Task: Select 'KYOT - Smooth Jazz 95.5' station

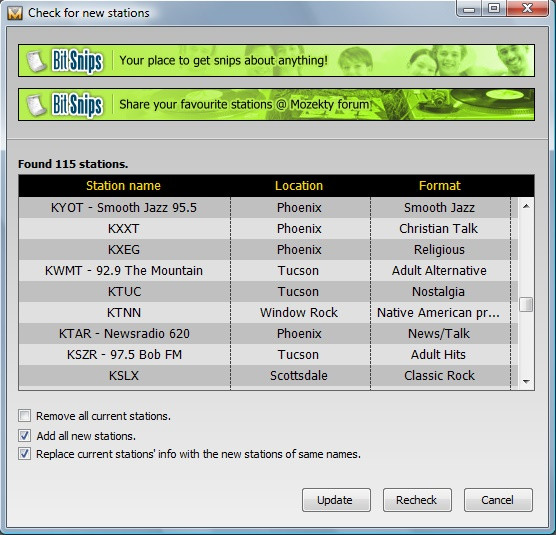Action: click(268, 207)
